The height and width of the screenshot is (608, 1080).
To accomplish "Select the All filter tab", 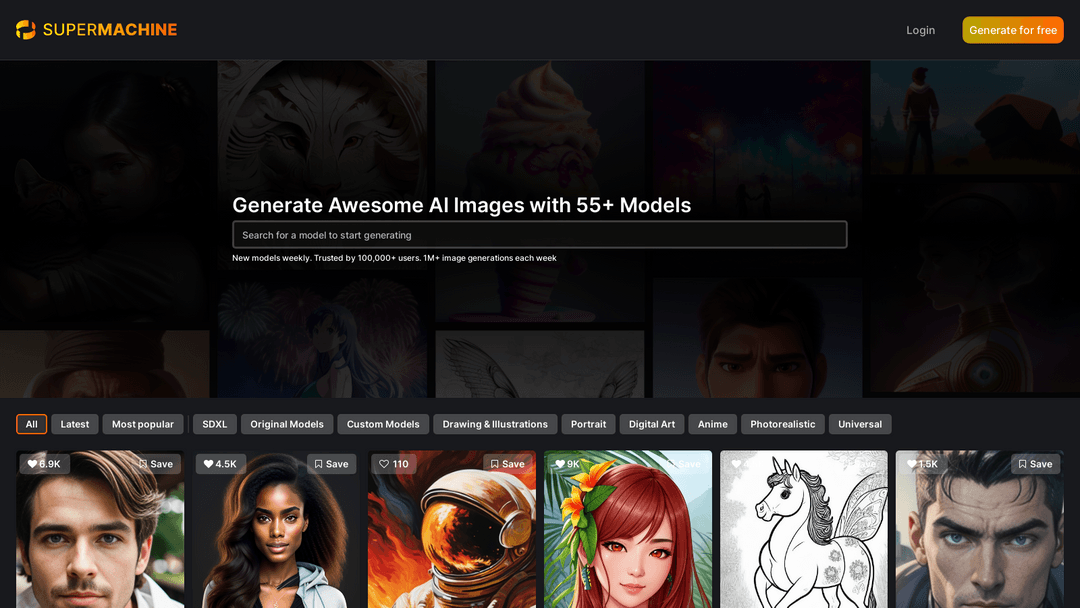I will (x=32, y=424).
